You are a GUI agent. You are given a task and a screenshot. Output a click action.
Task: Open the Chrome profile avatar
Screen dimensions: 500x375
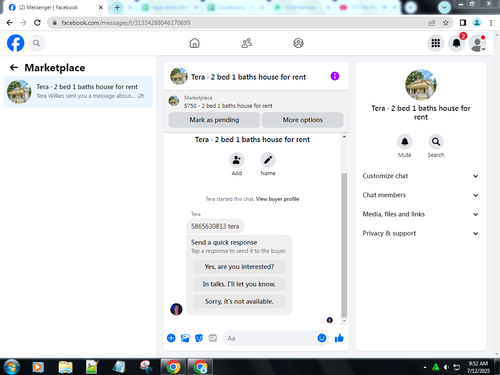point(477,23)
